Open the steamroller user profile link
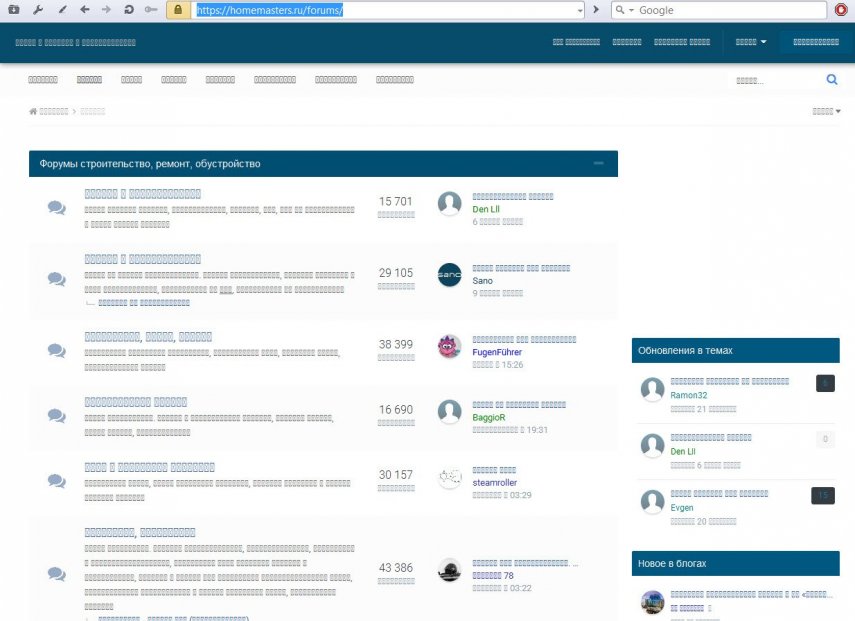 click(x=495, y=483)
